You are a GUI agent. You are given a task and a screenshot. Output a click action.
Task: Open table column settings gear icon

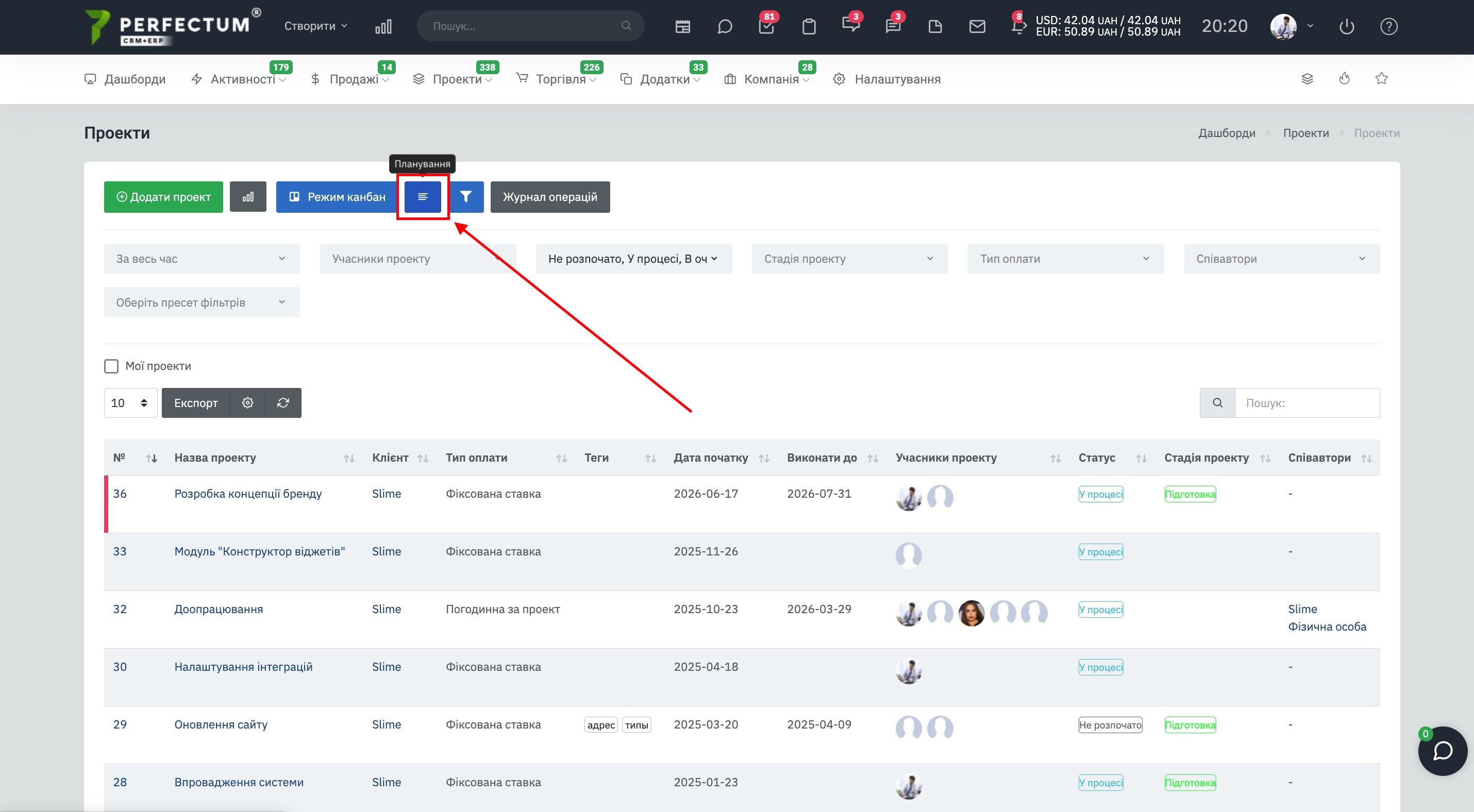pyautogui.click(x=248, y=402)
